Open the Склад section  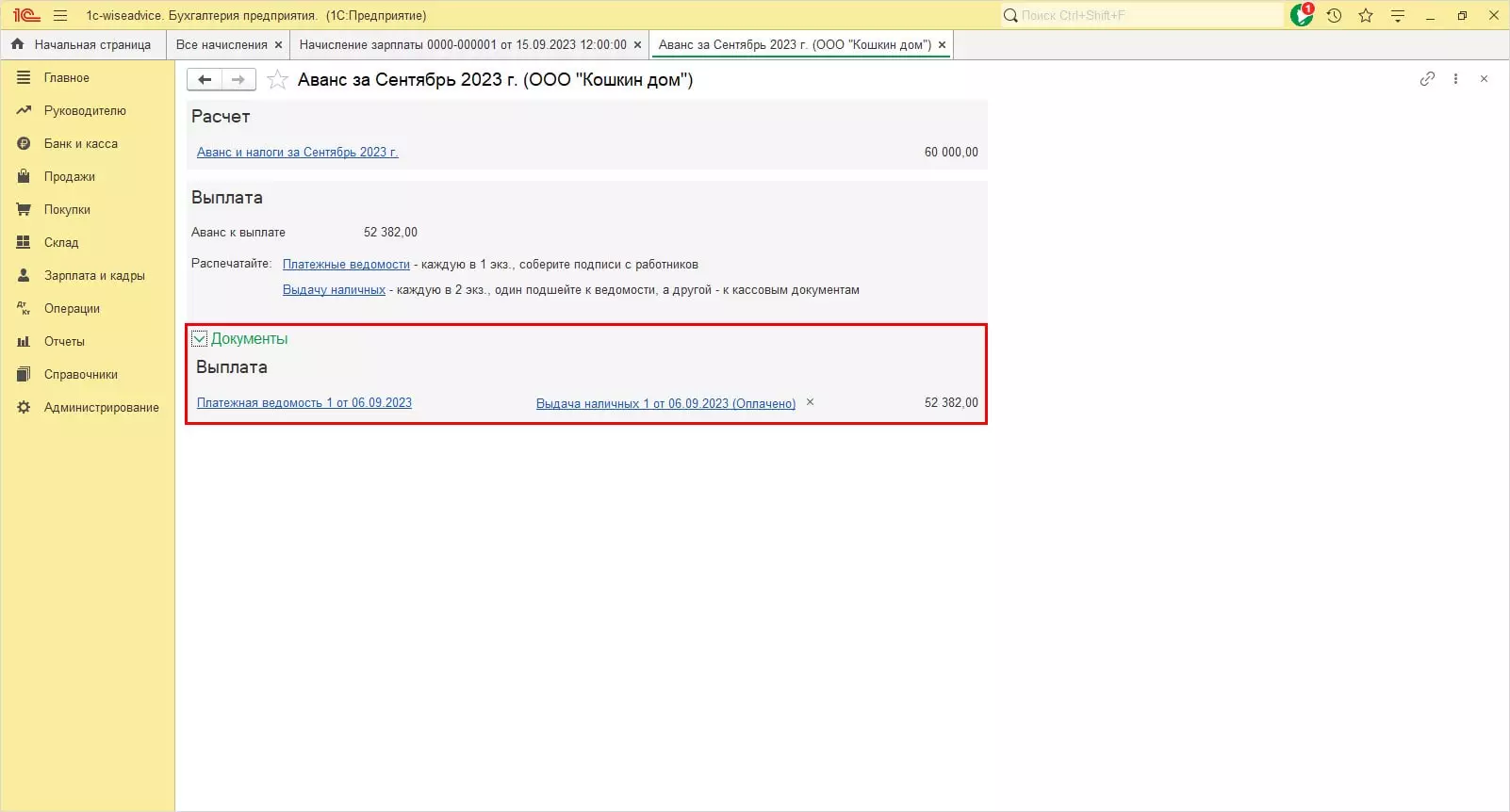click(61, 242)
